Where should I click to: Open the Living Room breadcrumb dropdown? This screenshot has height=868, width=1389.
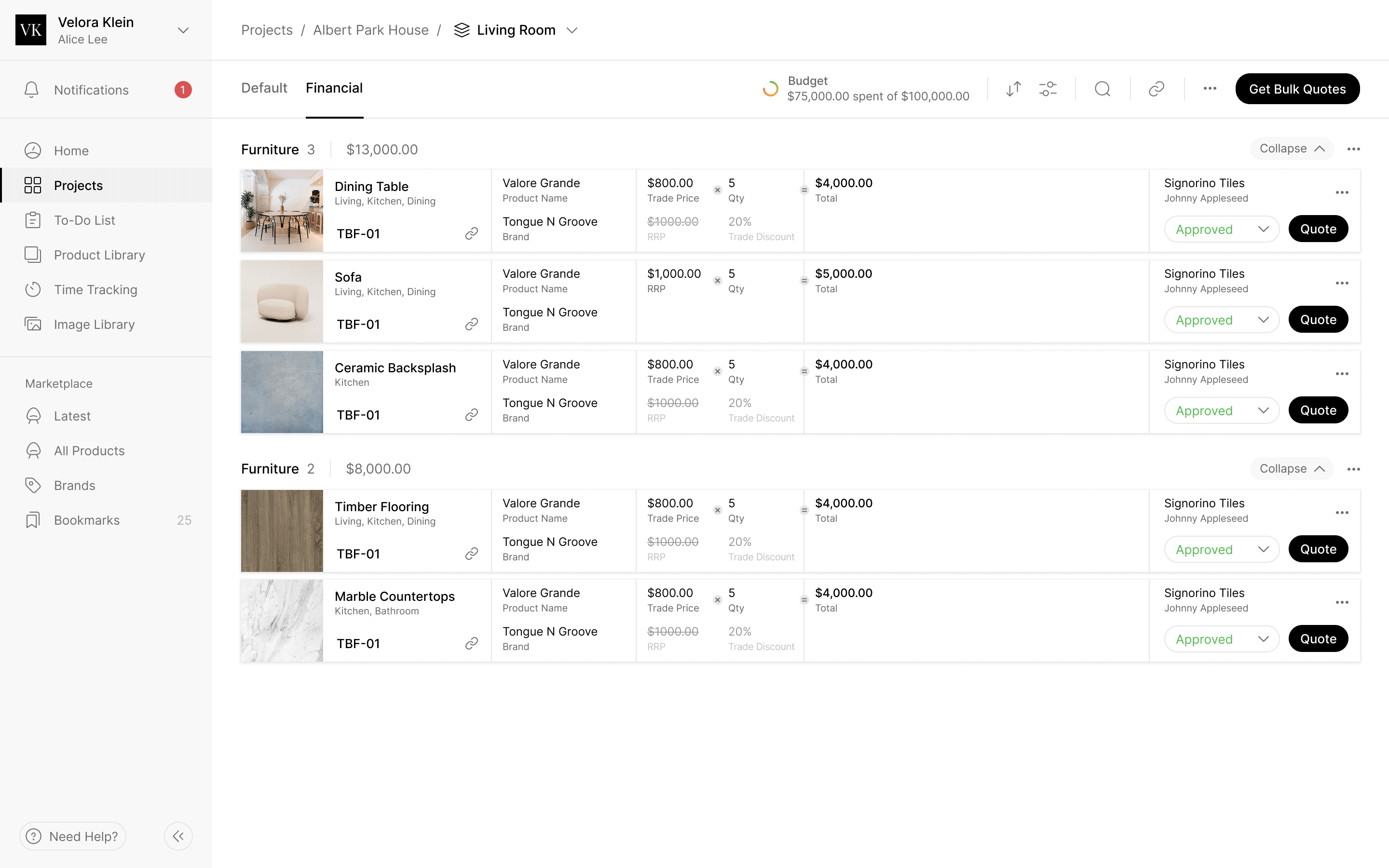click(x=572, y=30)
